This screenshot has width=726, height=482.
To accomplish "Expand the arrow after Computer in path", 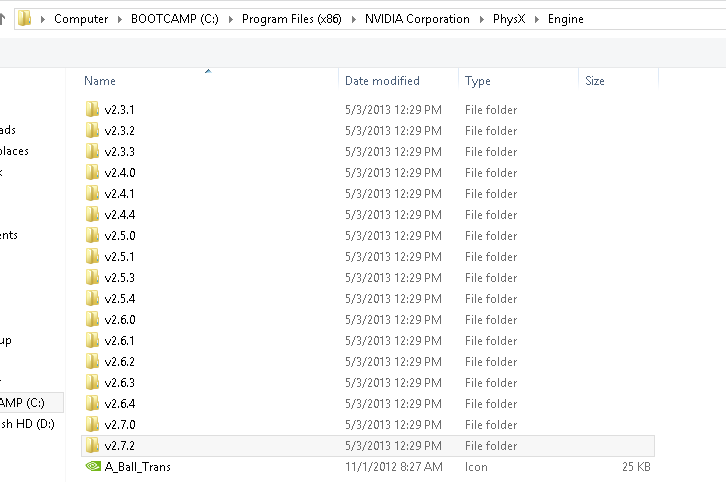I will point(120,19).
